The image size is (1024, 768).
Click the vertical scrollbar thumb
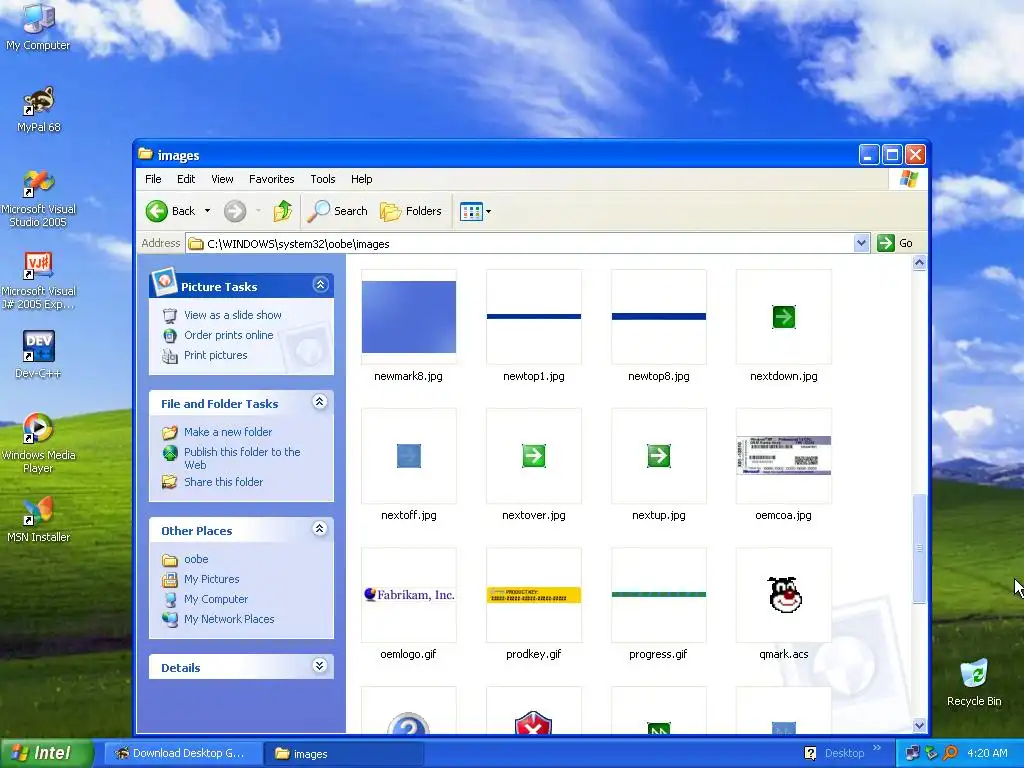[x=920, y=549]
